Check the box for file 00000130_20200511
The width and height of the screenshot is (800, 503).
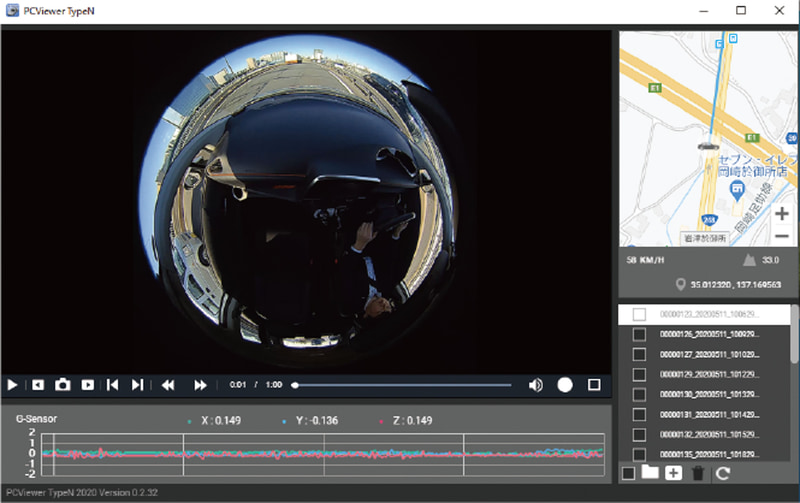tap(639, 394)
